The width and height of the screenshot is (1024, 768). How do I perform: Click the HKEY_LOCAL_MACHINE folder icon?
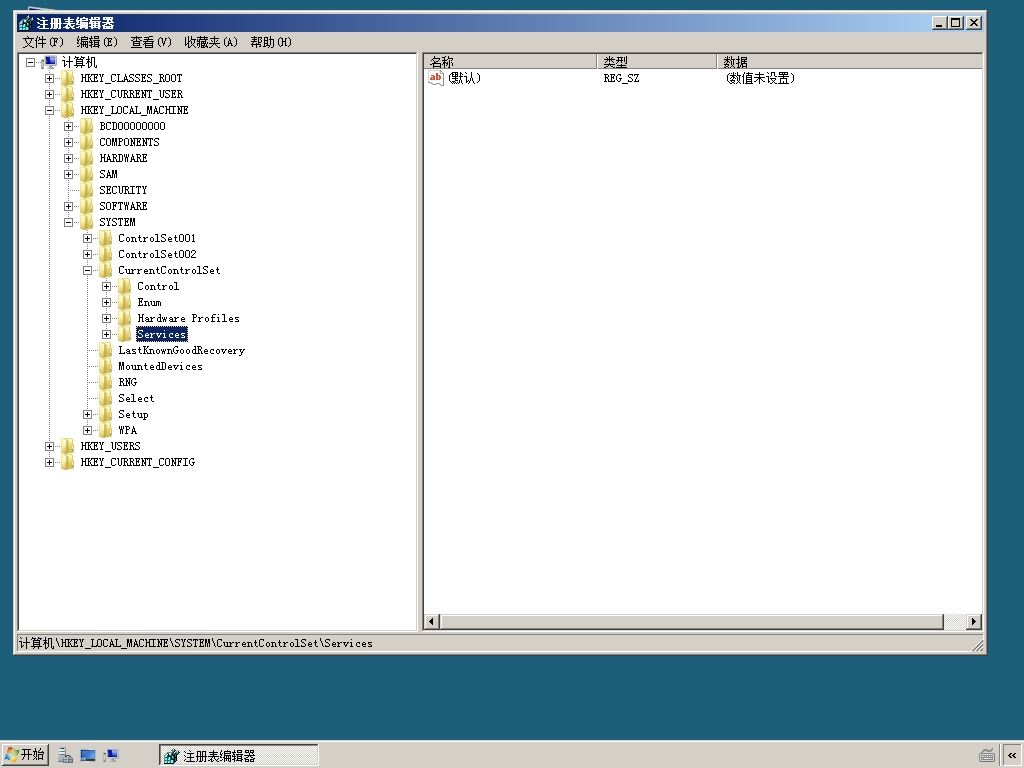tap(67, 110)
